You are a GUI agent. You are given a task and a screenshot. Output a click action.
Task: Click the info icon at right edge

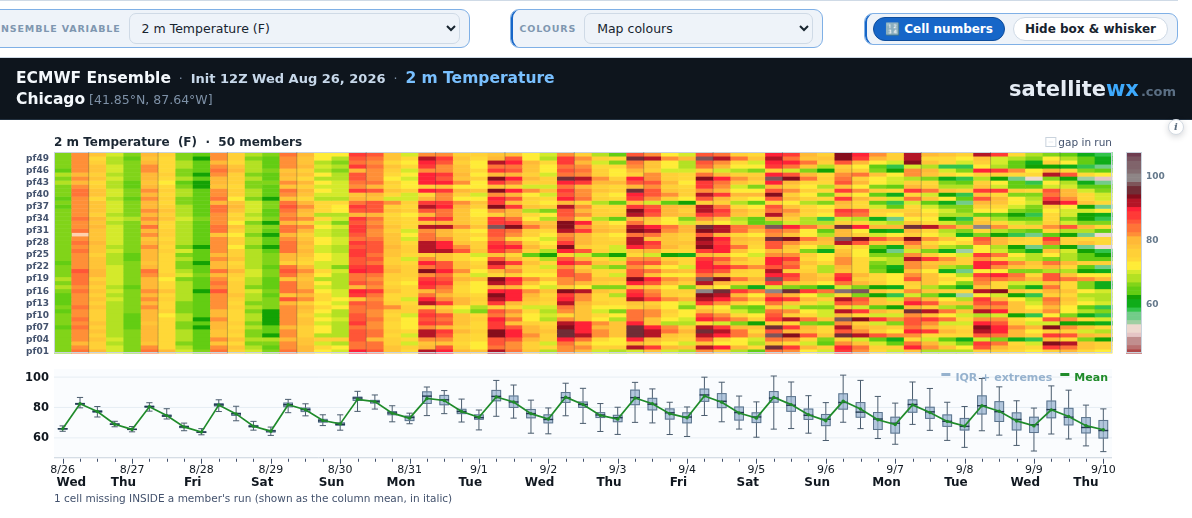(x=1176, y=127)
